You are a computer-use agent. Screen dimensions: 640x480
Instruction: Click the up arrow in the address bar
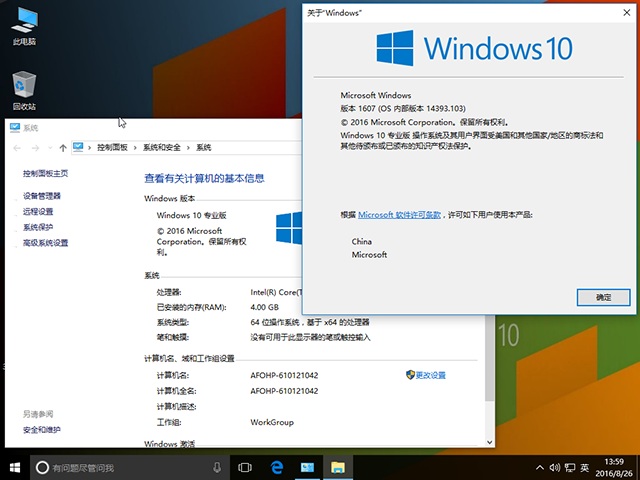coord(63,148)
